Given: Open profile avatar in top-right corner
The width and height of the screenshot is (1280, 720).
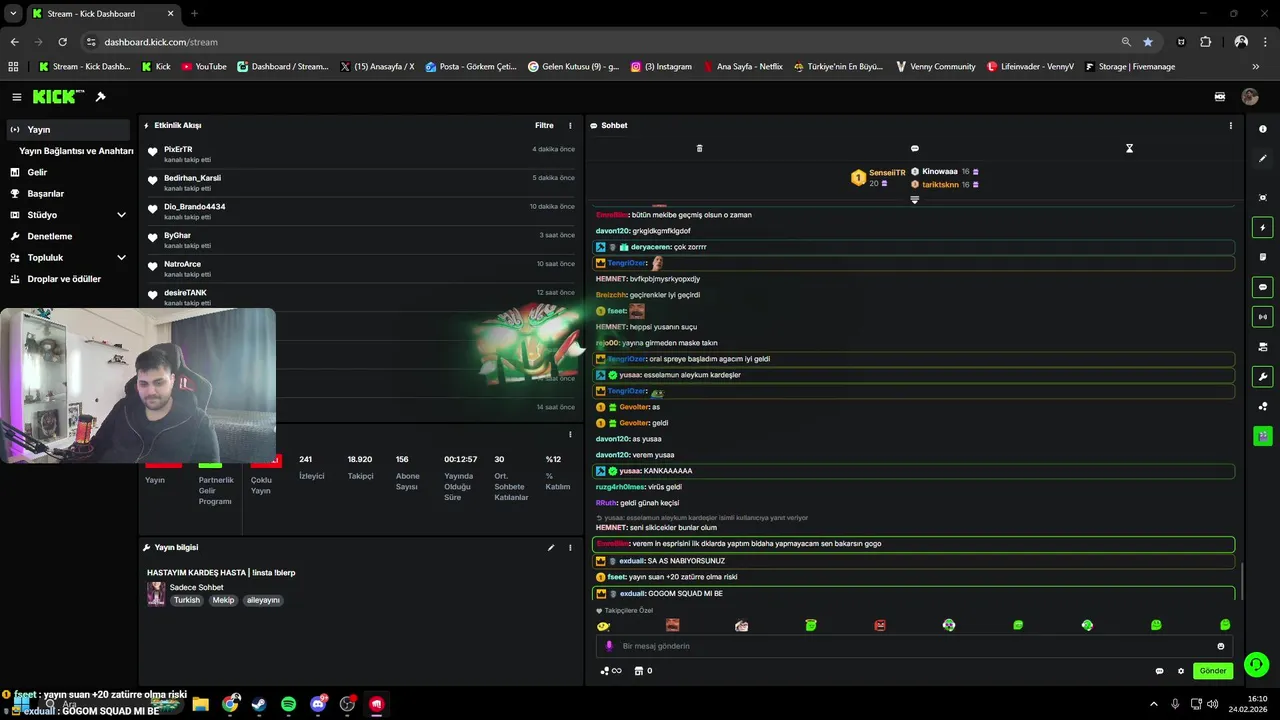Looking at the screenshot, I should click(1250, 97).
